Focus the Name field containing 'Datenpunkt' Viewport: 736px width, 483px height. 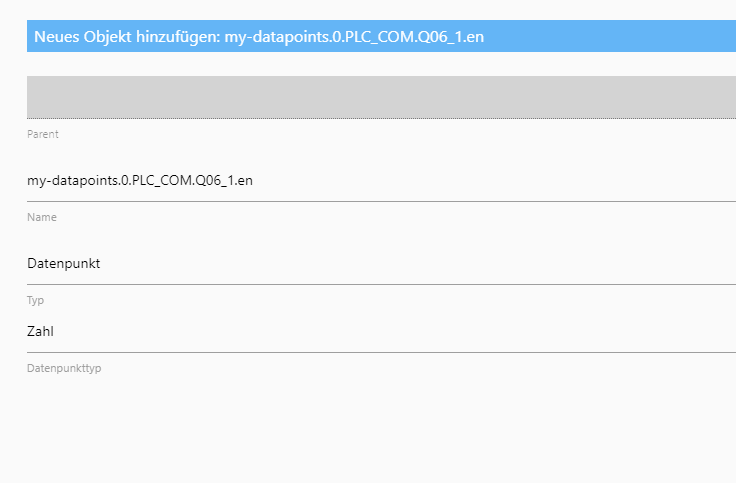[381, 263]
